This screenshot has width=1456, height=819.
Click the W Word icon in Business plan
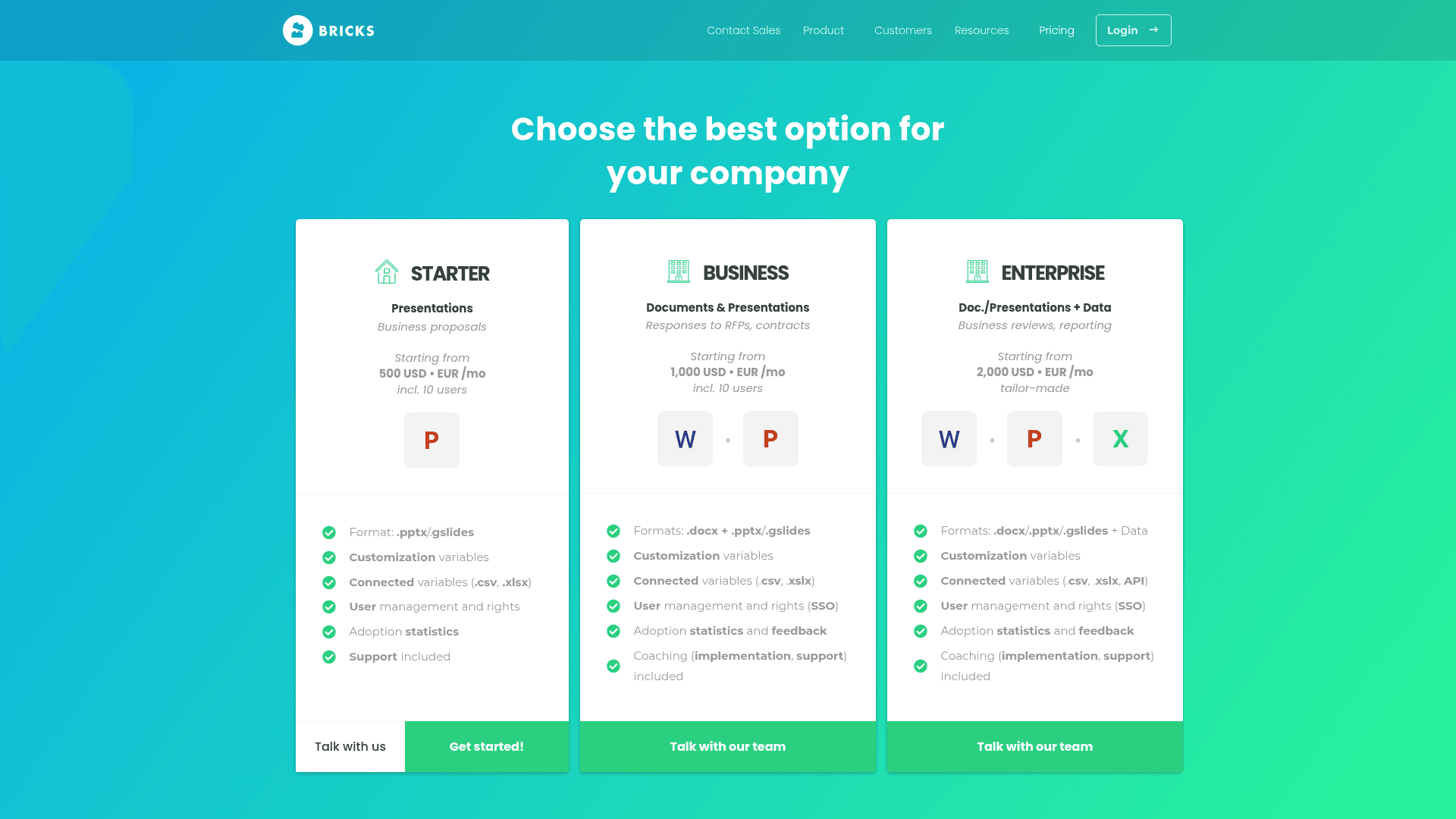pos(685,438)
